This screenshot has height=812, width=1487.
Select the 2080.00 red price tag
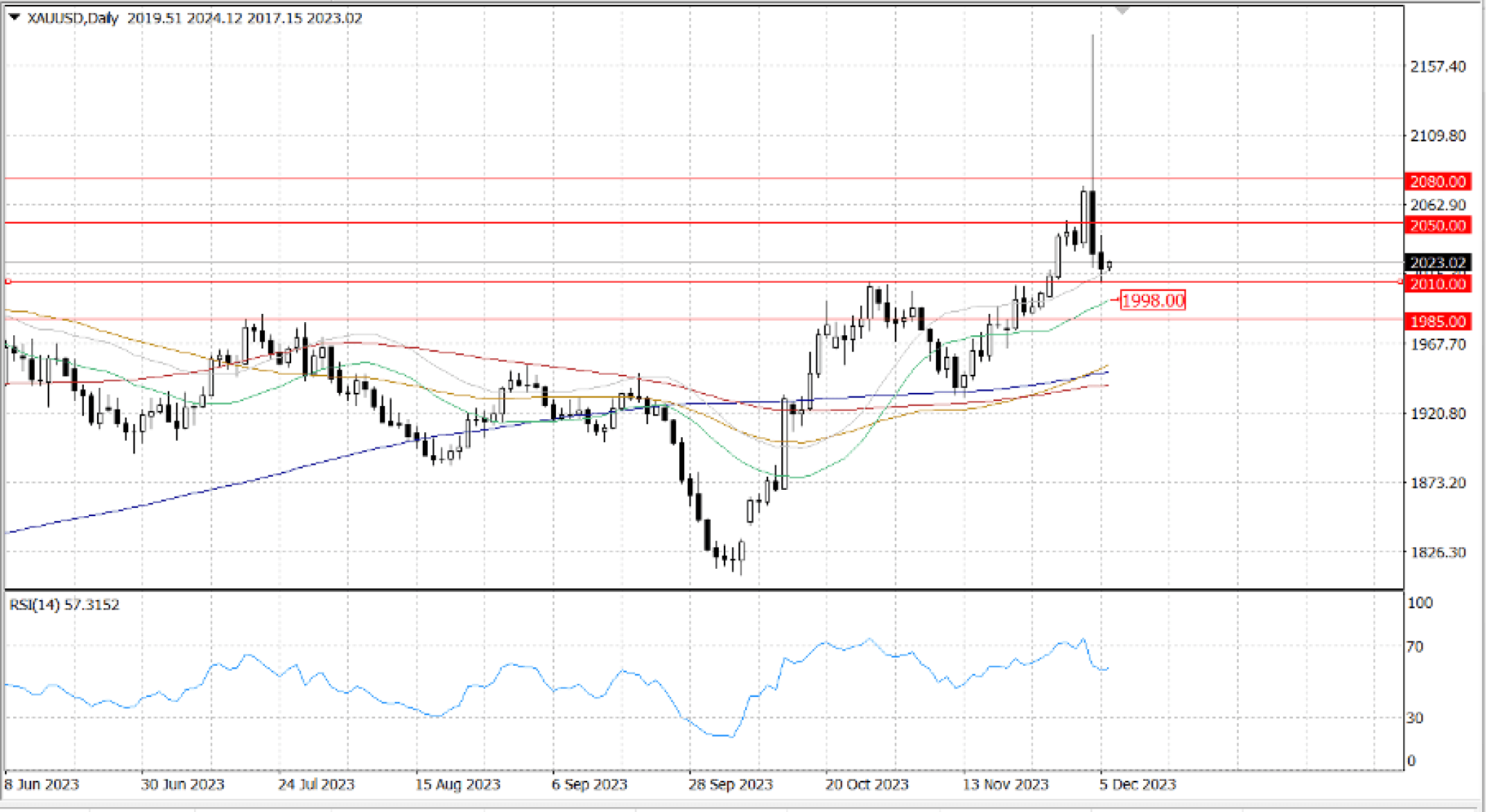(1438, 182)
